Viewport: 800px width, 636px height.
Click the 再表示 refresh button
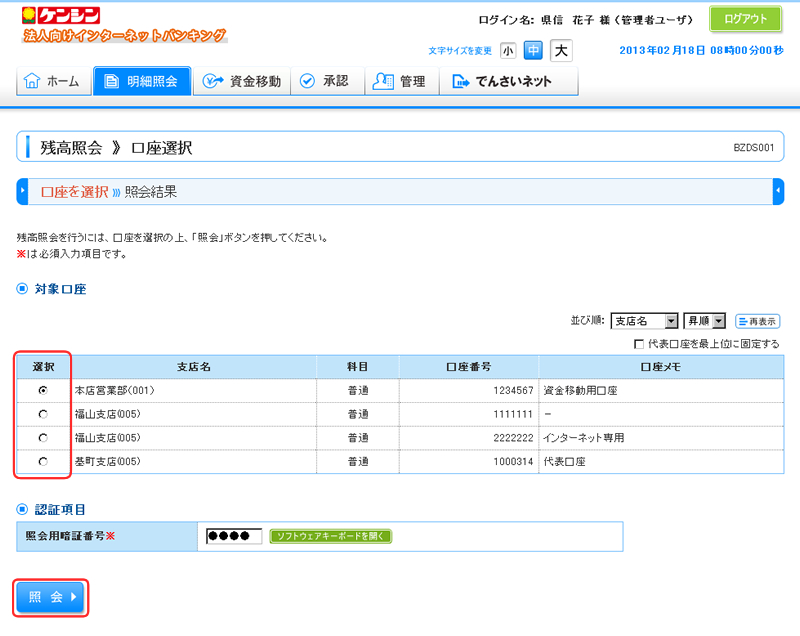click(757, 321)
